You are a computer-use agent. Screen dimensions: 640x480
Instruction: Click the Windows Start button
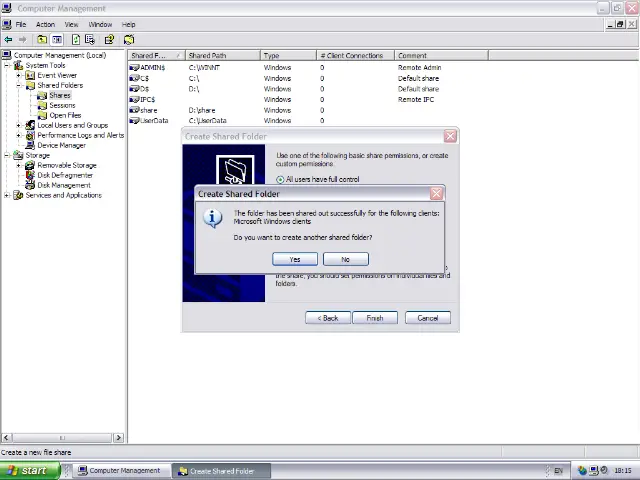[27, 470]
